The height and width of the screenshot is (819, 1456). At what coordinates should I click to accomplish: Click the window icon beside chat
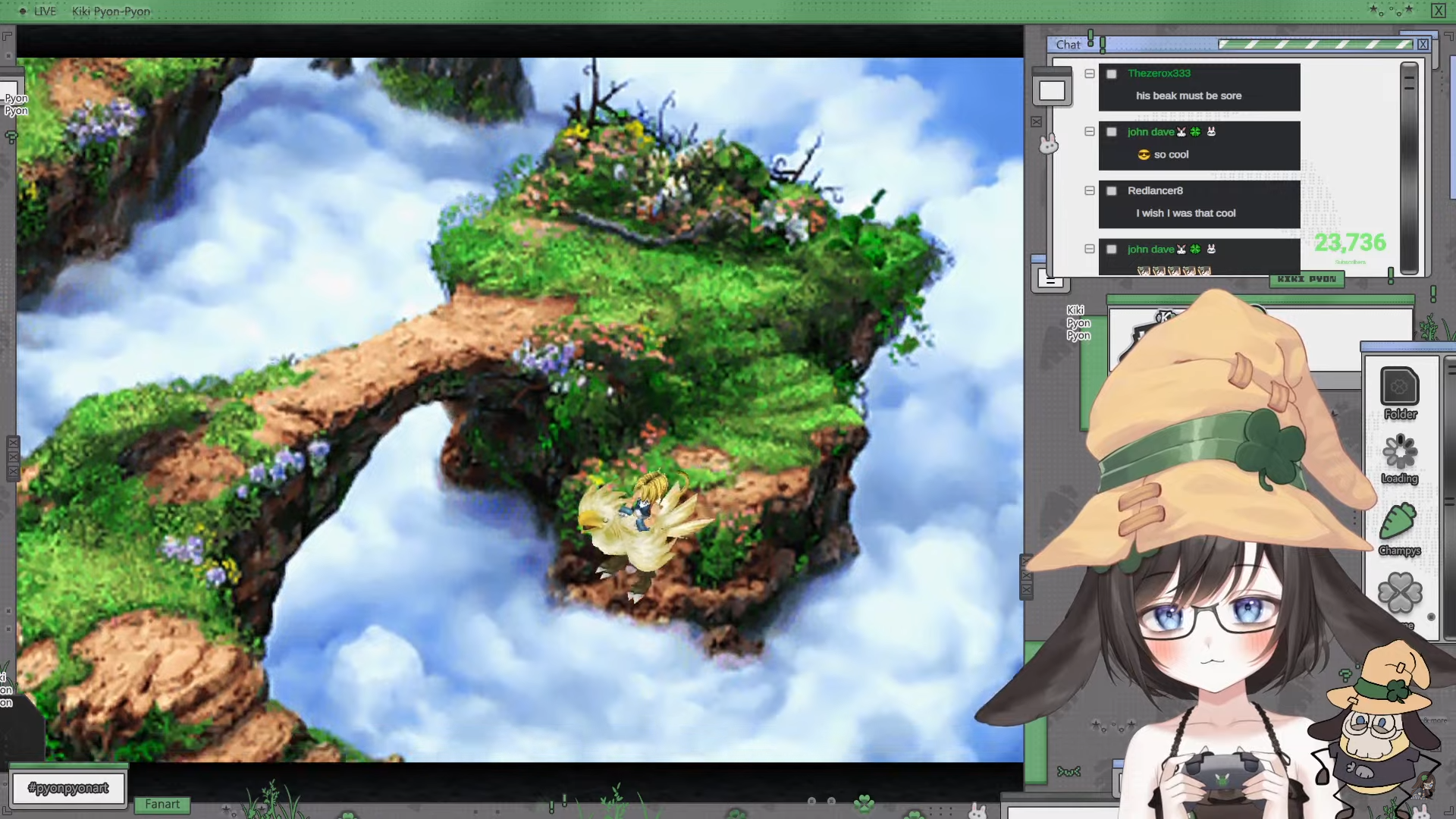click(1052, 91)
